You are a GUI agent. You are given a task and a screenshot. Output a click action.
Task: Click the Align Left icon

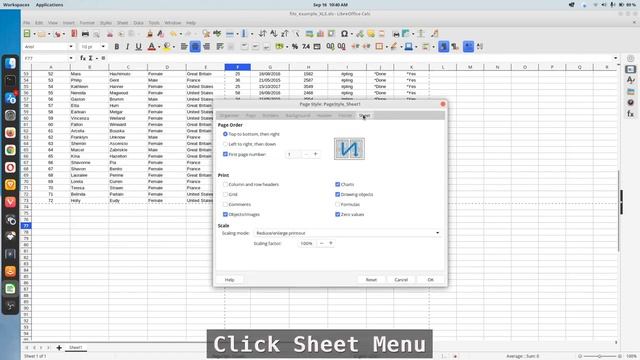click(184, 47)
